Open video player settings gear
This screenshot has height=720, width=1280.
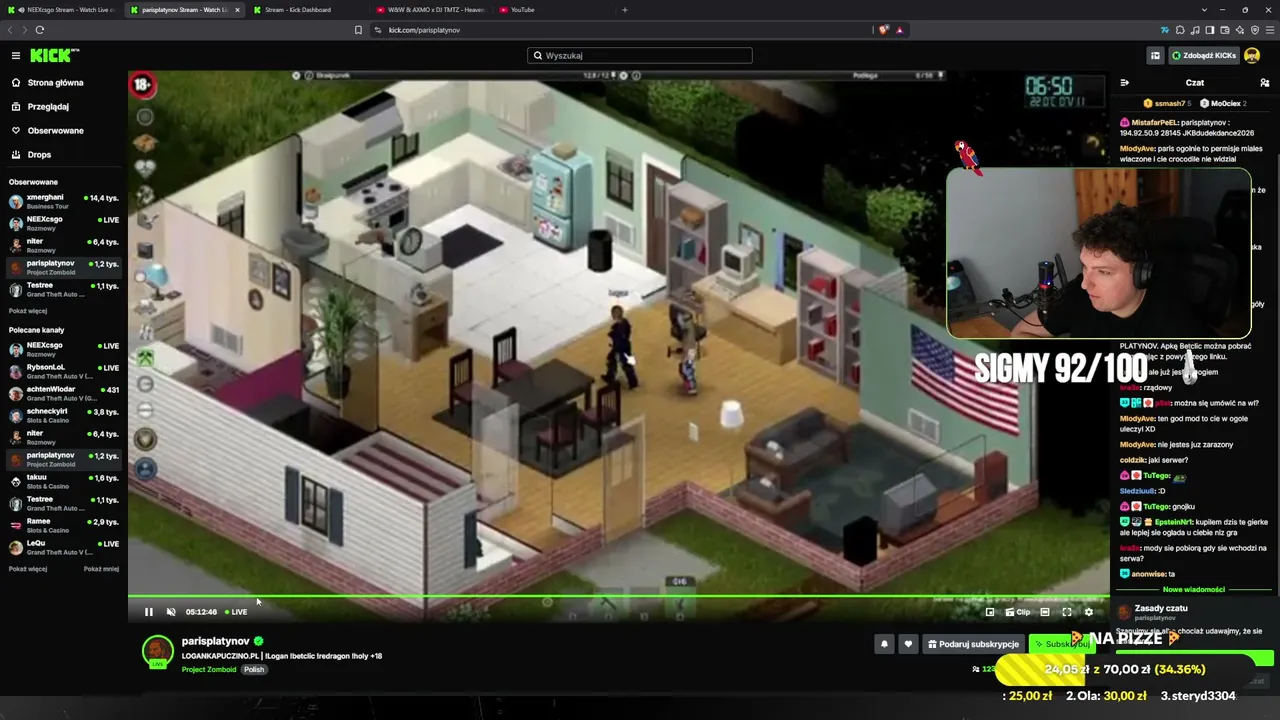1089,612
